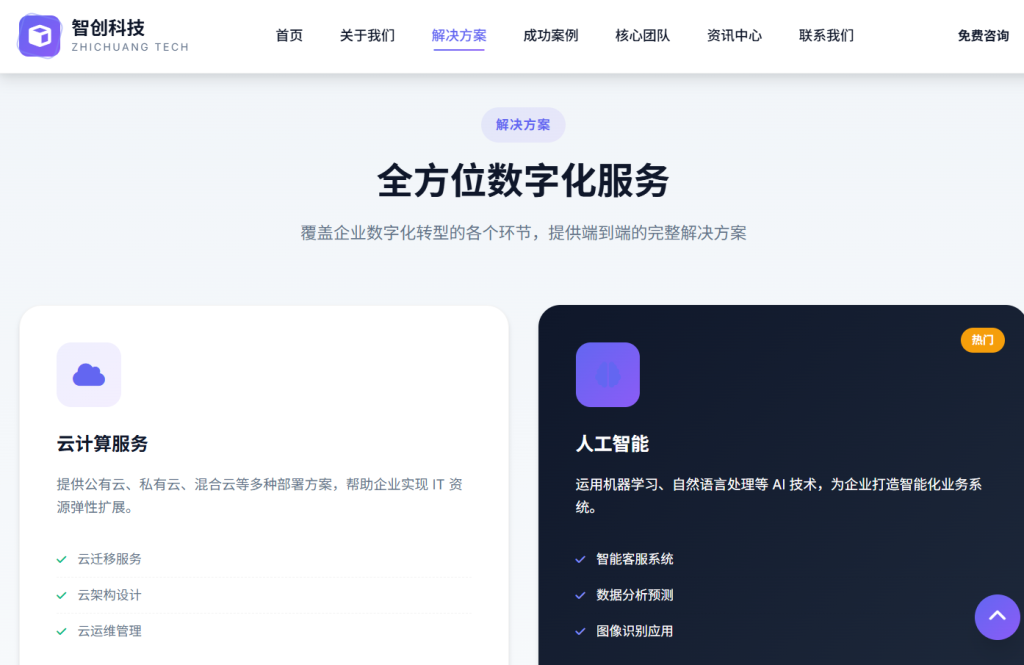Click the cloud icon in 云计算服务 card

pyautogui.click(x=89, y=375)
